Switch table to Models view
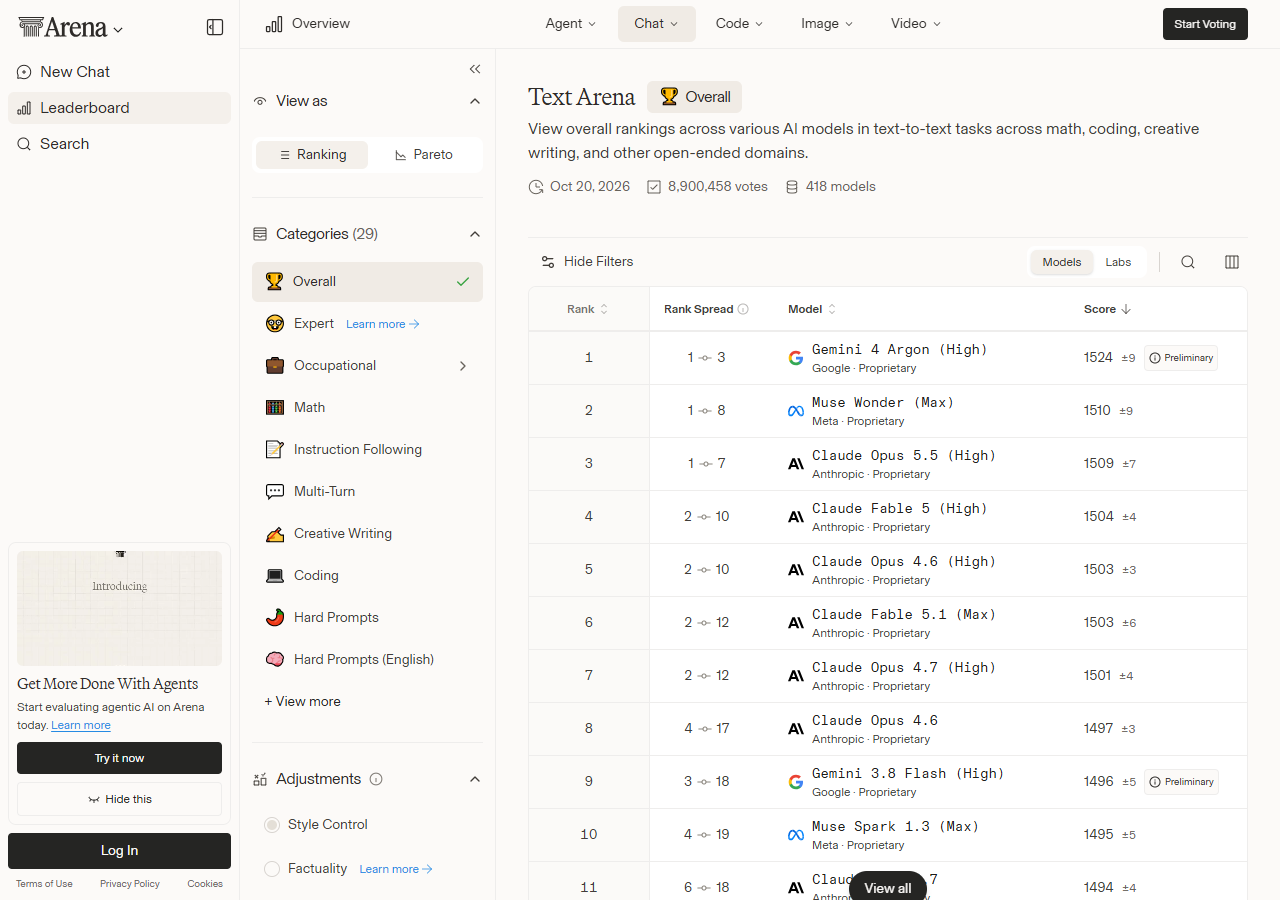The image size is (1280, 900). [x=1062, y=262]
